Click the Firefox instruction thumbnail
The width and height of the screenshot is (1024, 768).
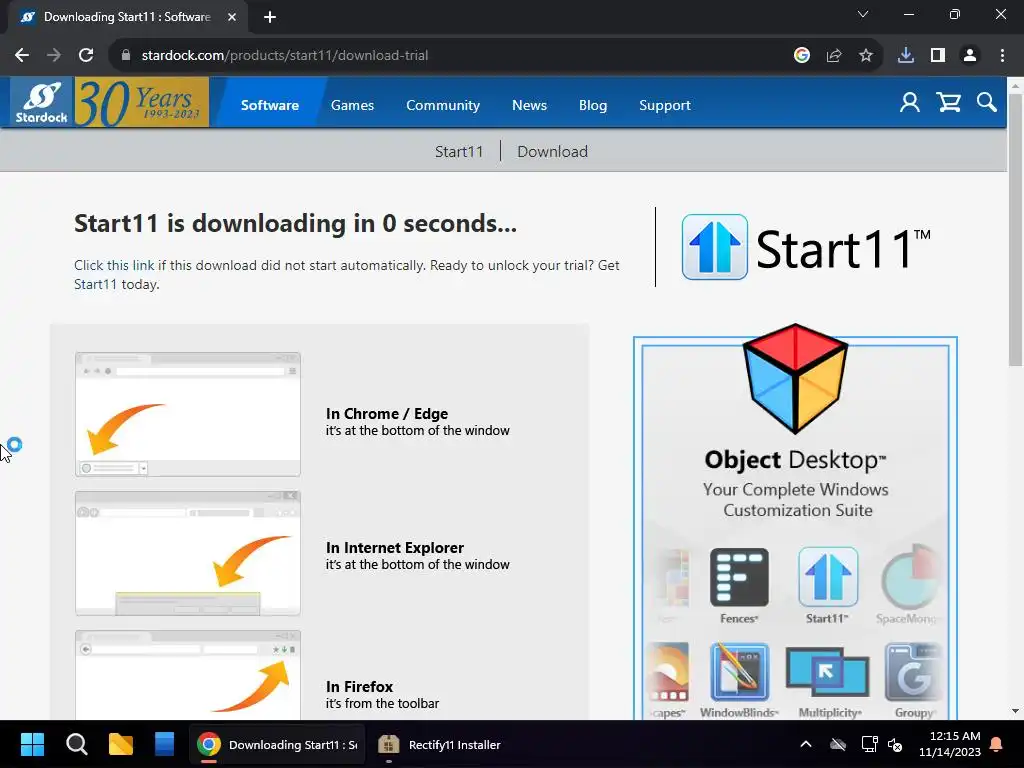click(x=188, y=675)
